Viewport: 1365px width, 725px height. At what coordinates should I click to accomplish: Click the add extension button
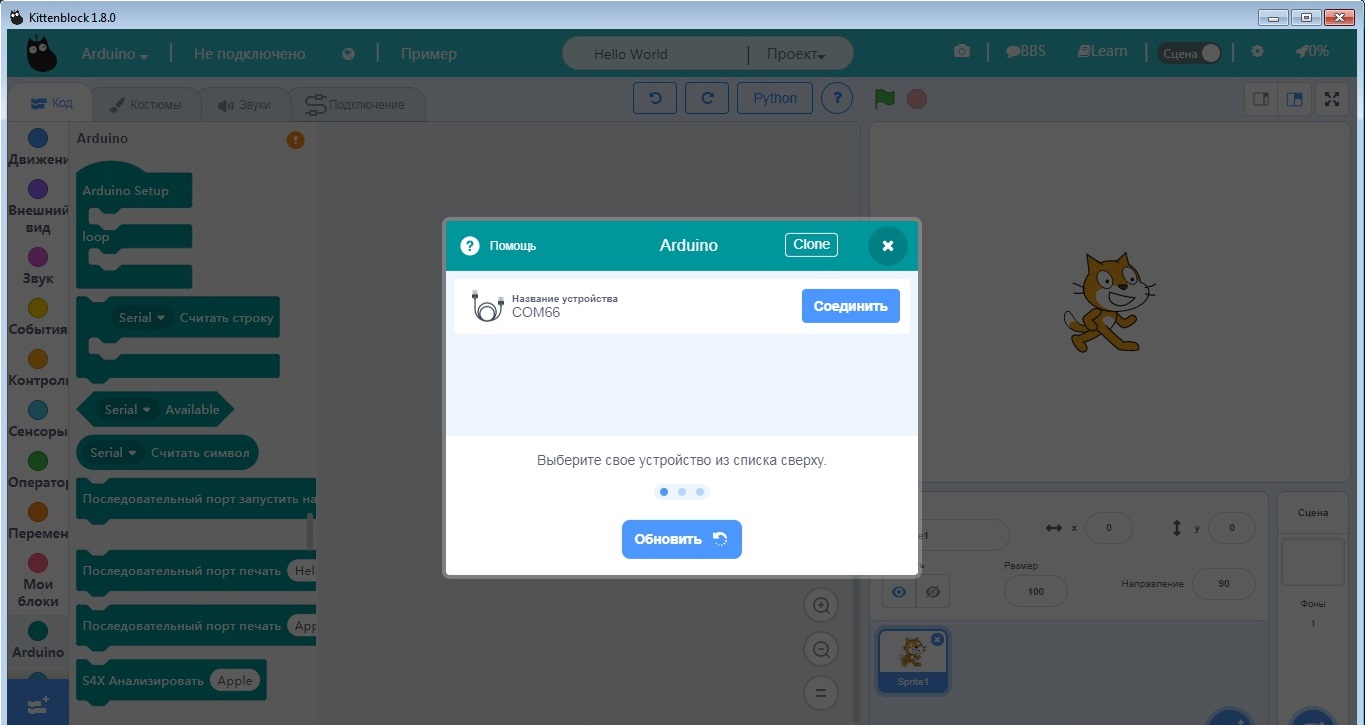pyautogui.click(x=38, y=703)
